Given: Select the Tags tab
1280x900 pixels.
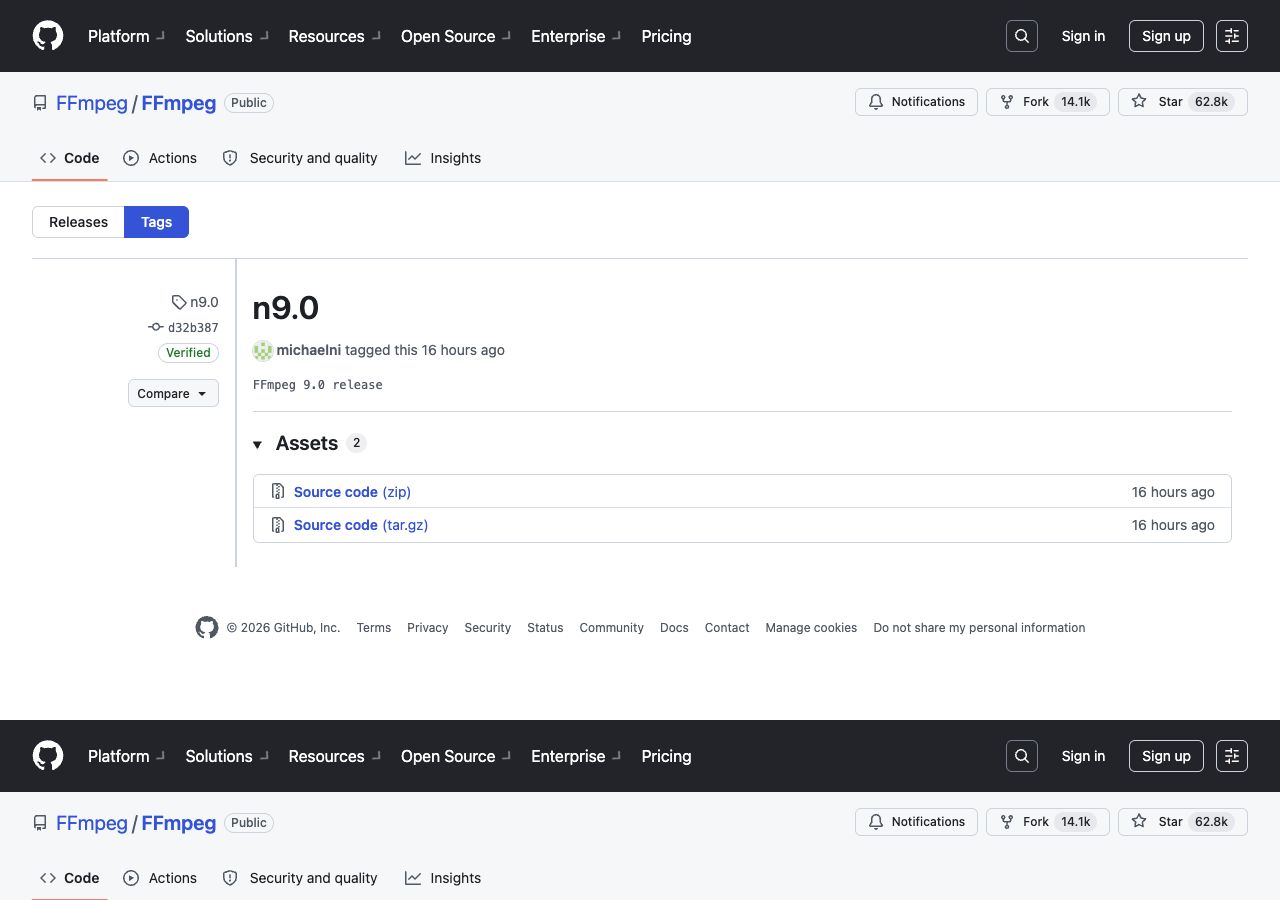Looking at the screenshot, I should click(x=156, y=222).
